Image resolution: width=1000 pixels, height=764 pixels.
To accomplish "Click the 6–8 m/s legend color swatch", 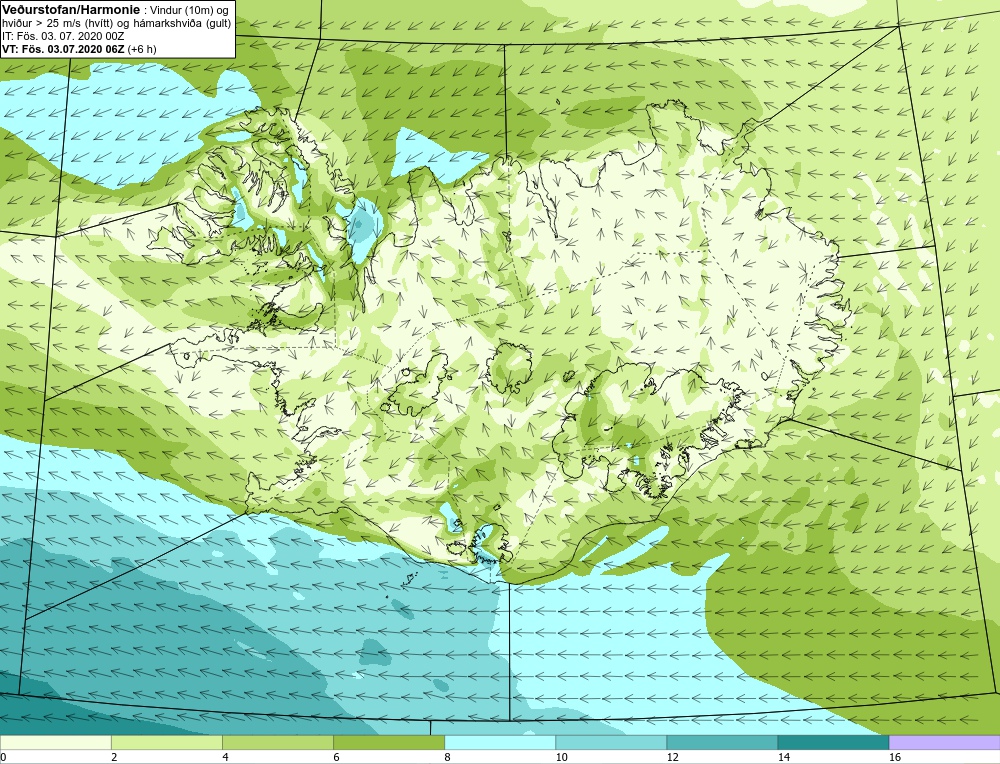I will click(x=388, y=742).
